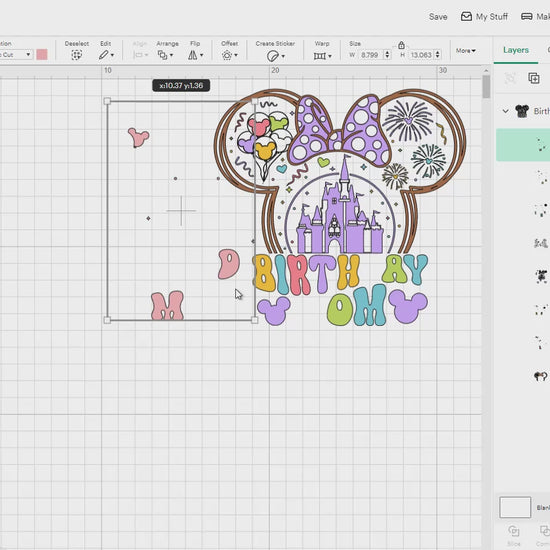Click the scrollbar up arrow
This screenshot has height=550, width=550.
(486, 71)
